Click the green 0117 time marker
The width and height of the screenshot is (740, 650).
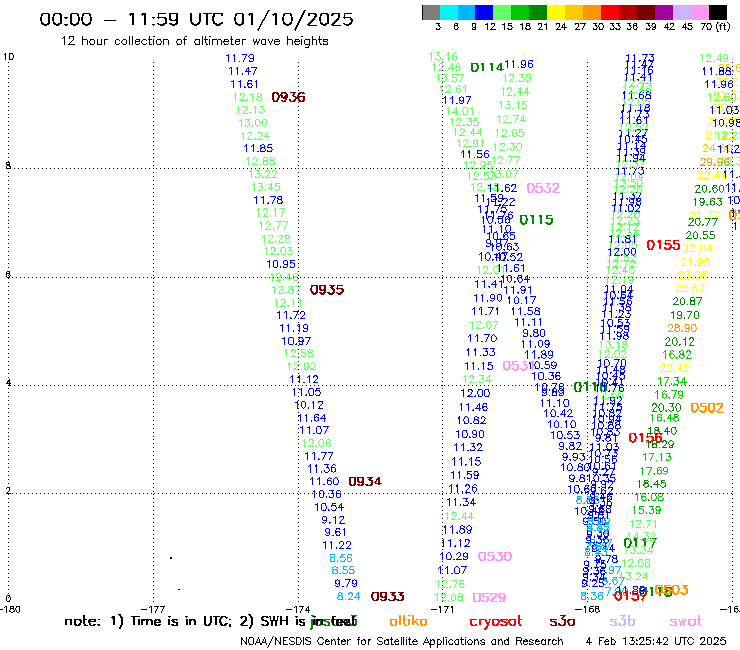coord(640,543)
